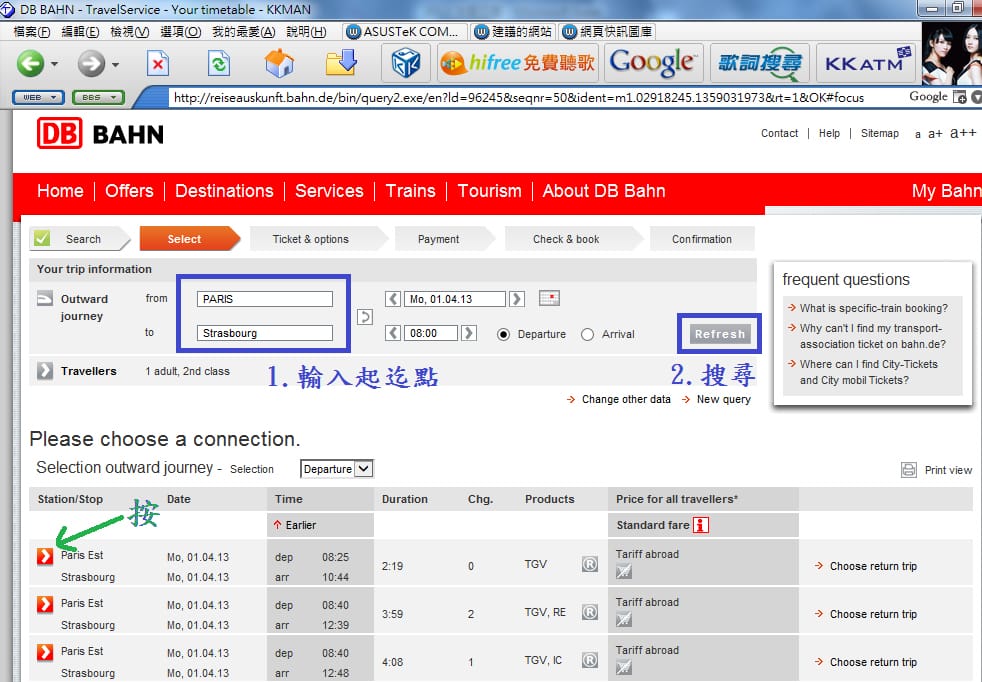This screenshot has height=682, width=982.
Task: Click tariff icon in the 2:19 connection row
Action: [x=624, y=571]
